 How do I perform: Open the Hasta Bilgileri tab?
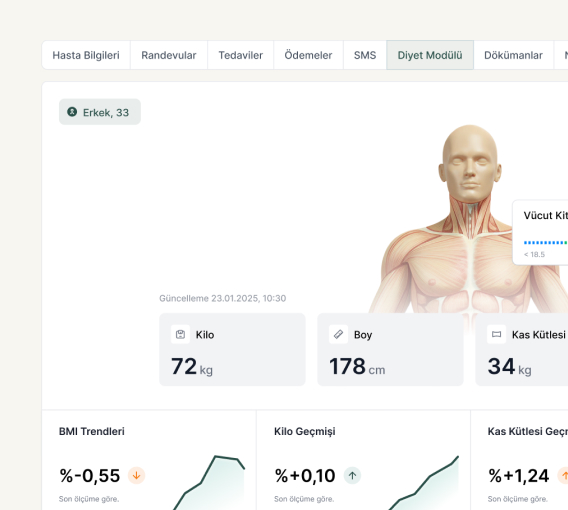(x=86, y=55)
